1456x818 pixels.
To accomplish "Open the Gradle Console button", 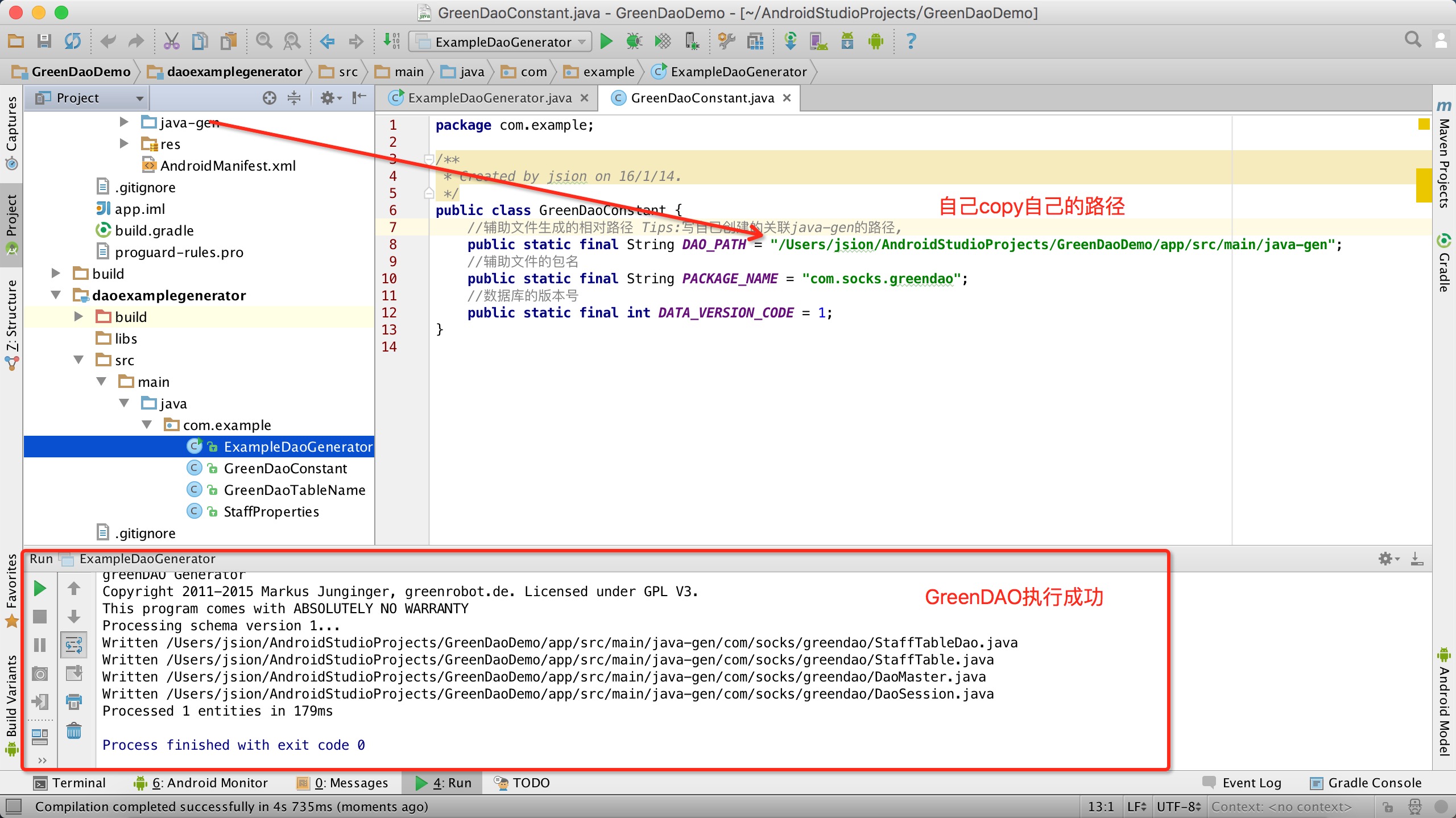I will (x=1366, y=783).
